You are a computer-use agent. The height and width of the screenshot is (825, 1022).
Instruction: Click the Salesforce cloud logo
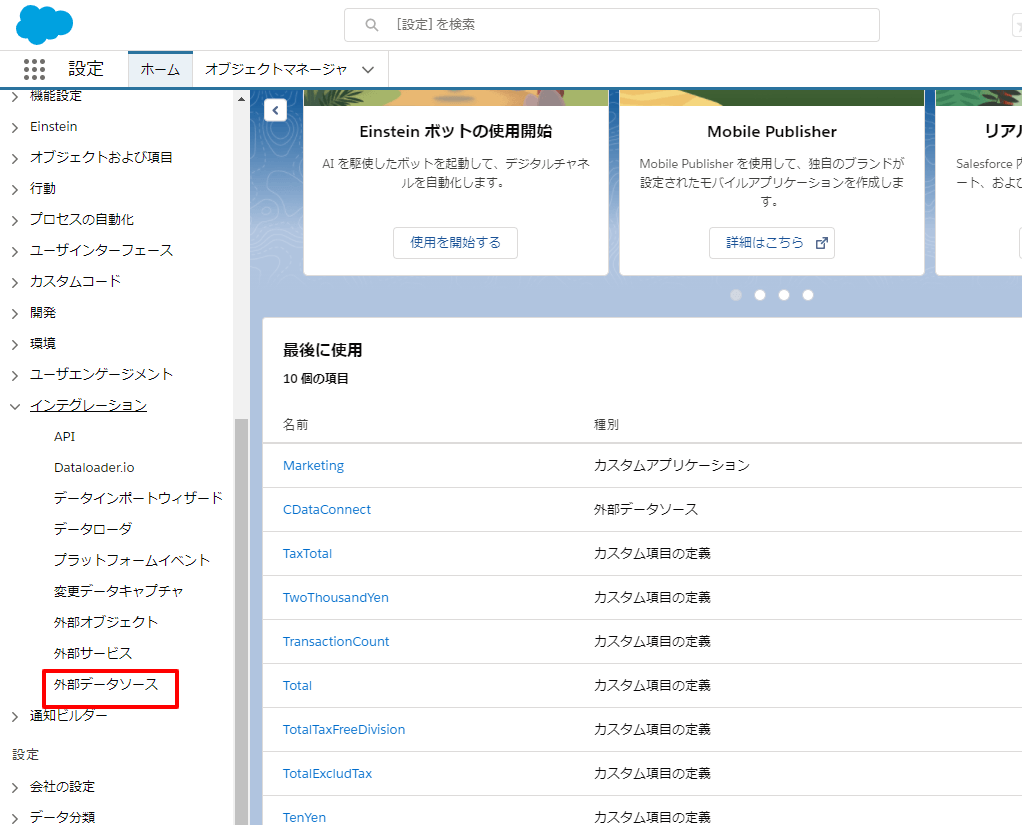(x=44, y=25)
